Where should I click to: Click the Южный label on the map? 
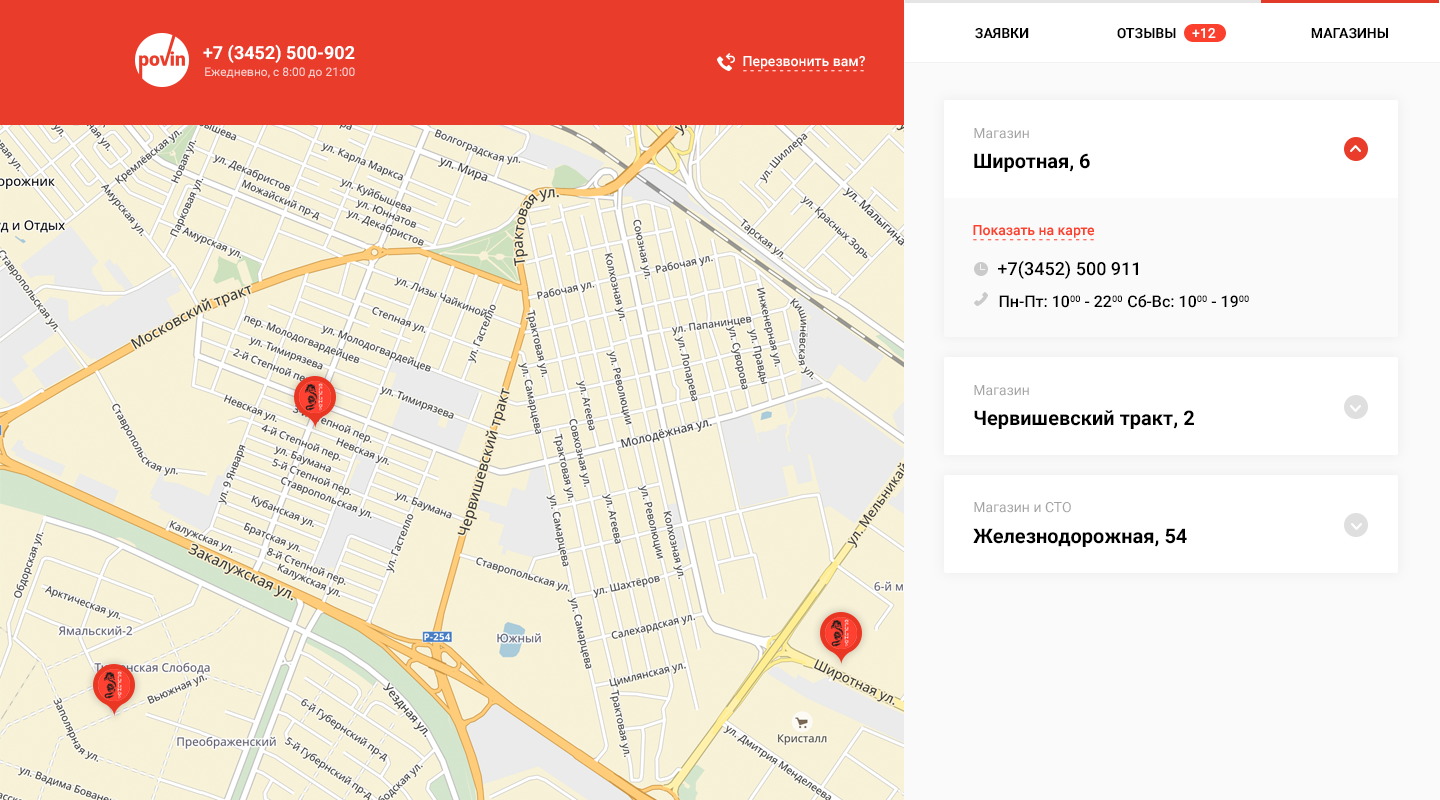pyautogui.click(x=518, y=638)
